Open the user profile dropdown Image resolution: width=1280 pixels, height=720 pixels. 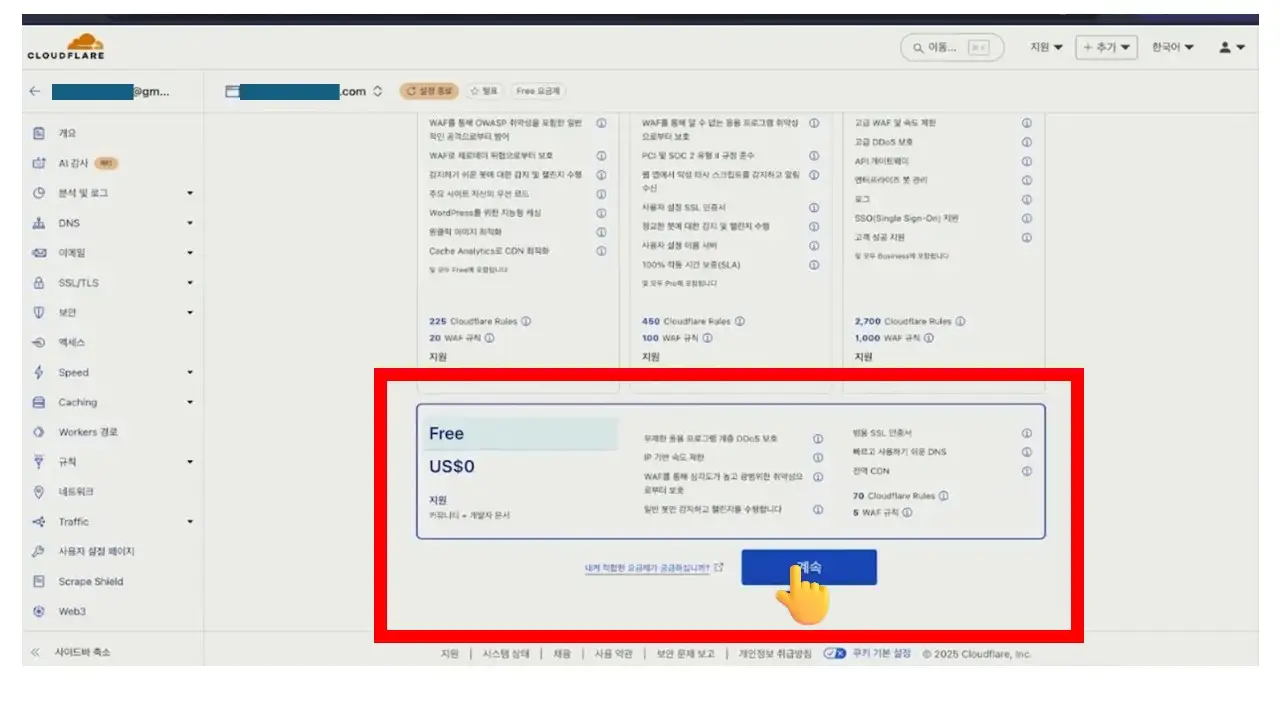tap(1231, 47)
